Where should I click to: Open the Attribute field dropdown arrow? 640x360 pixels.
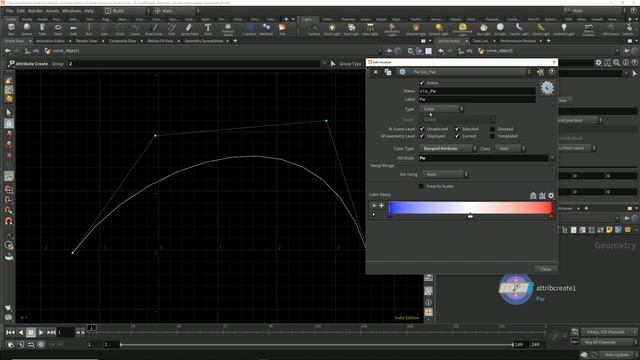(x=552, y=158)
